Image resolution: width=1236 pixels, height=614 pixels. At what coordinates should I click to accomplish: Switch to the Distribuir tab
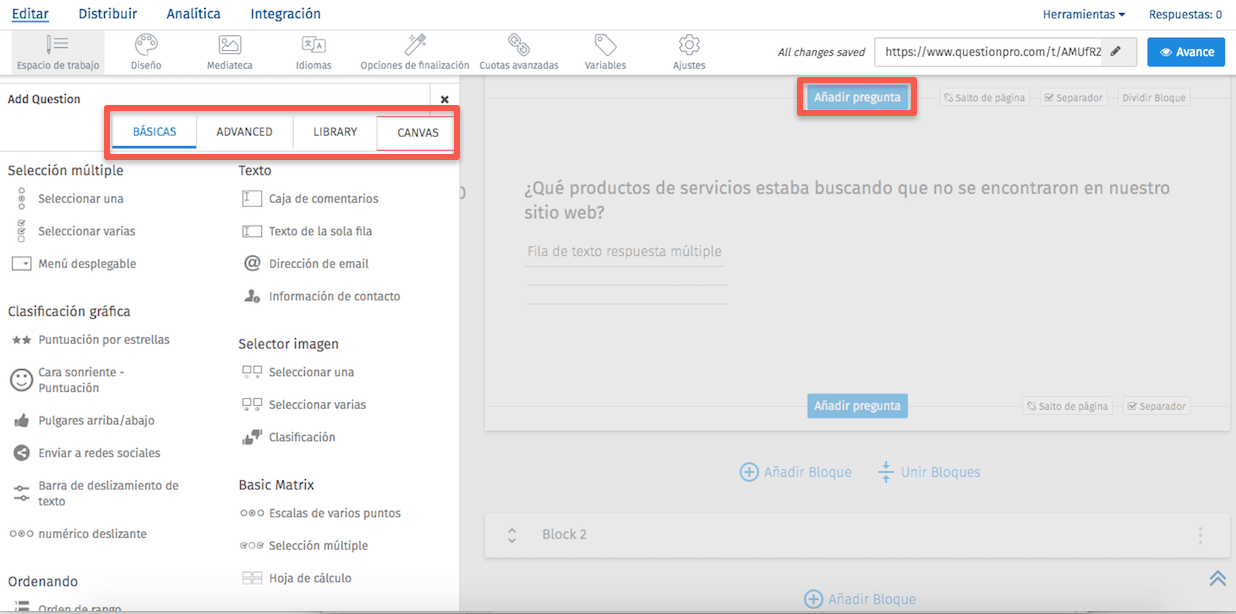coord(108,14)
